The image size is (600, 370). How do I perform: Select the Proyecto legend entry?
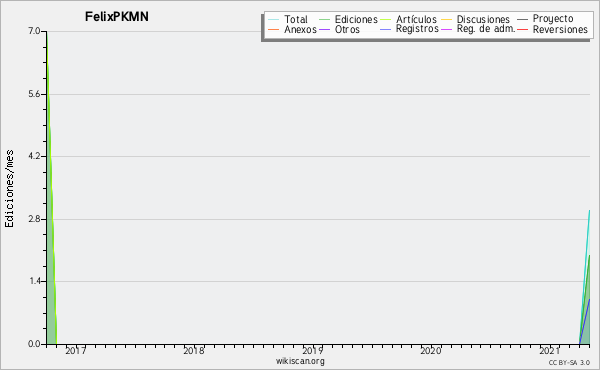545,19
